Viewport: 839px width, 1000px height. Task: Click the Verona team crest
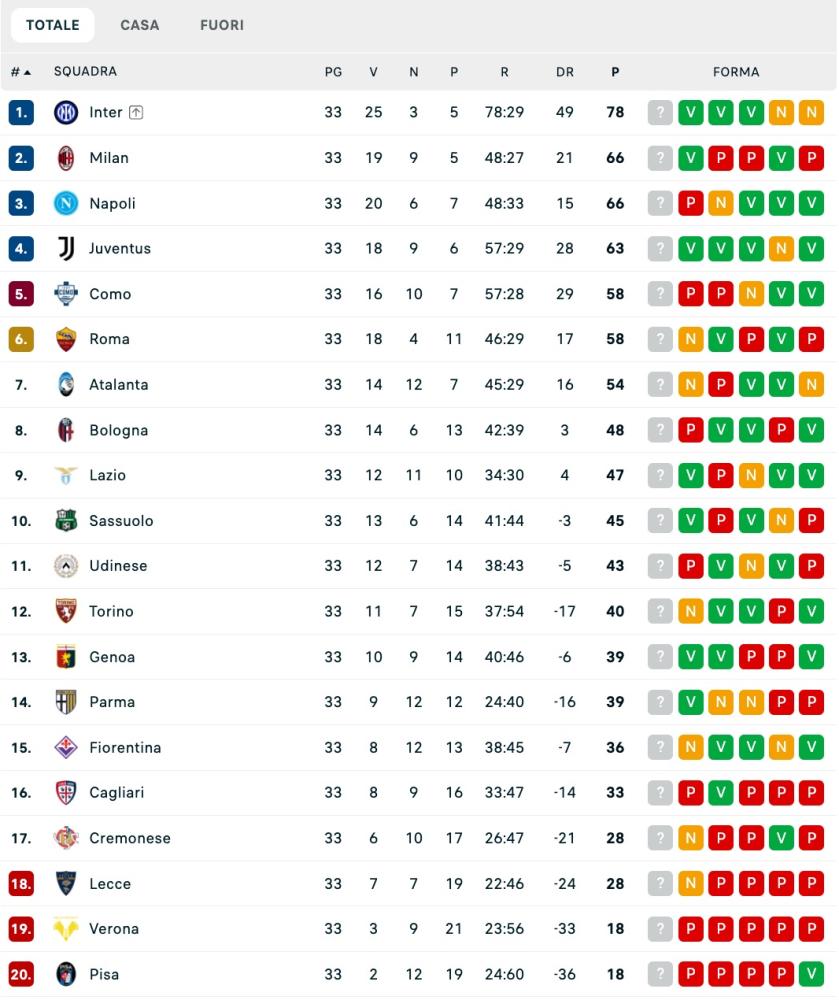click(x=66, y=929)
